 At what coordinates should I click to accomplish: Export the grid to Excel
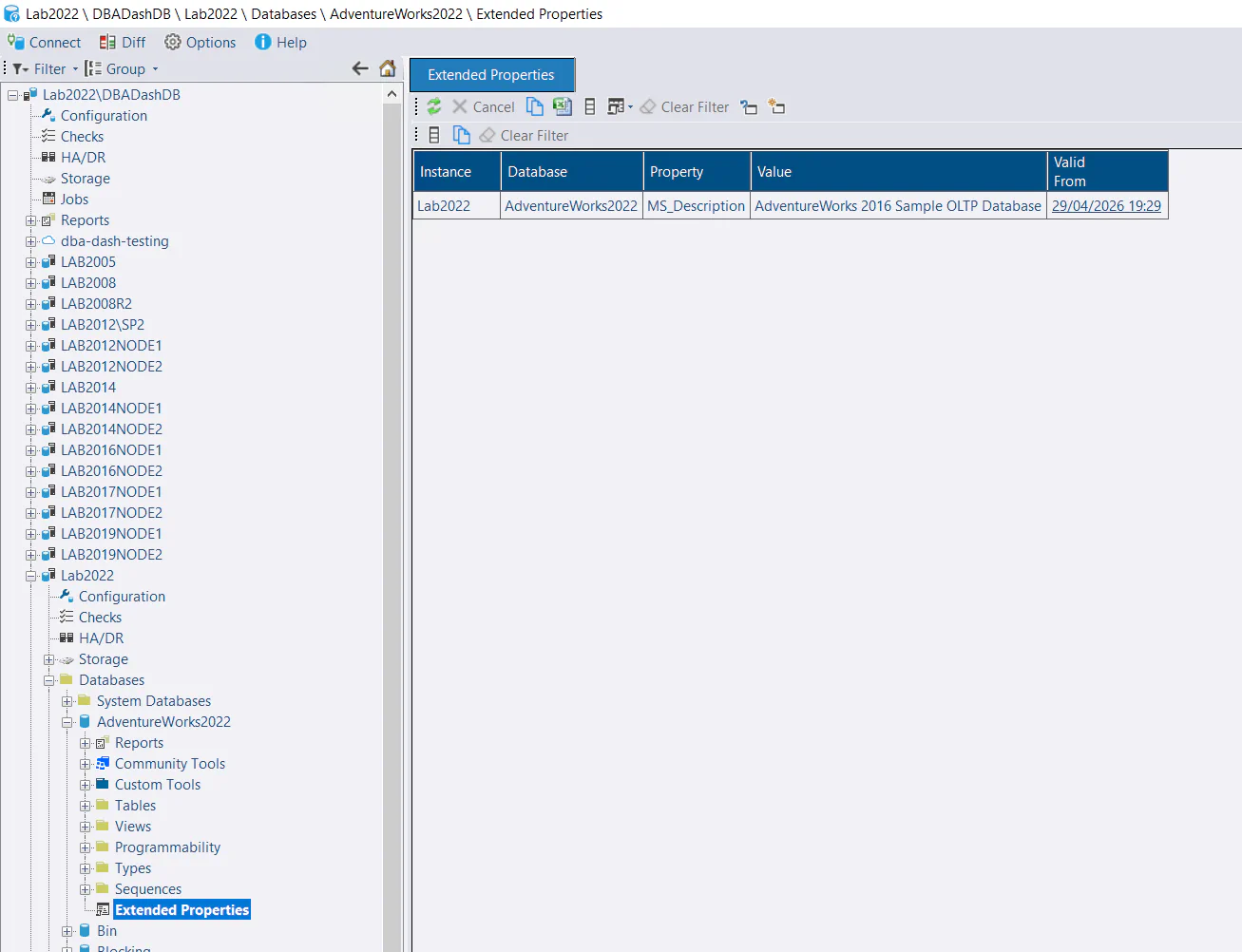pos(562,106)
